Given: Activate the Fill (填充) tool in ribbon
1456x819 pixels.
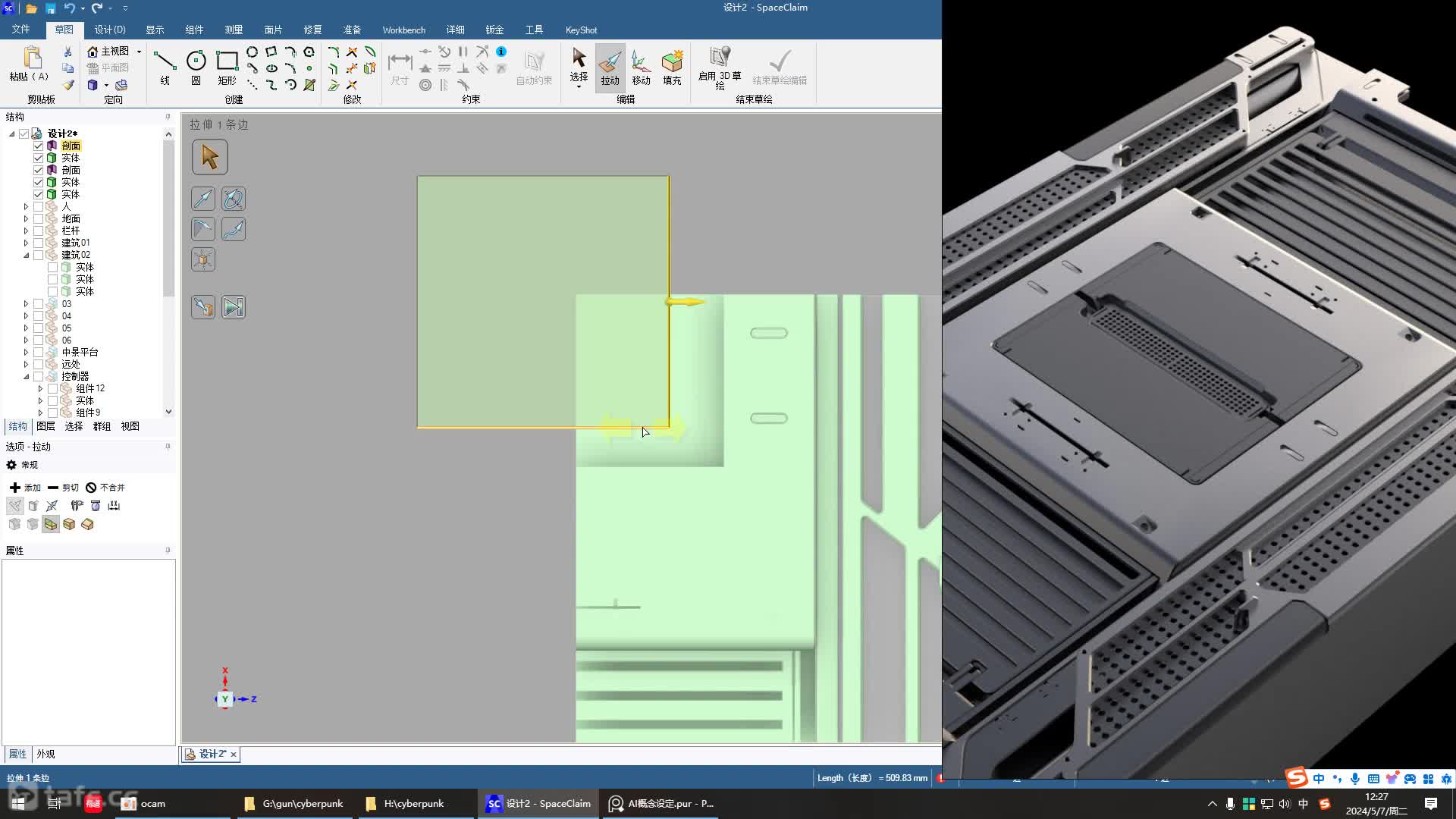Looking at the screenshot, I should pos(672,67).
